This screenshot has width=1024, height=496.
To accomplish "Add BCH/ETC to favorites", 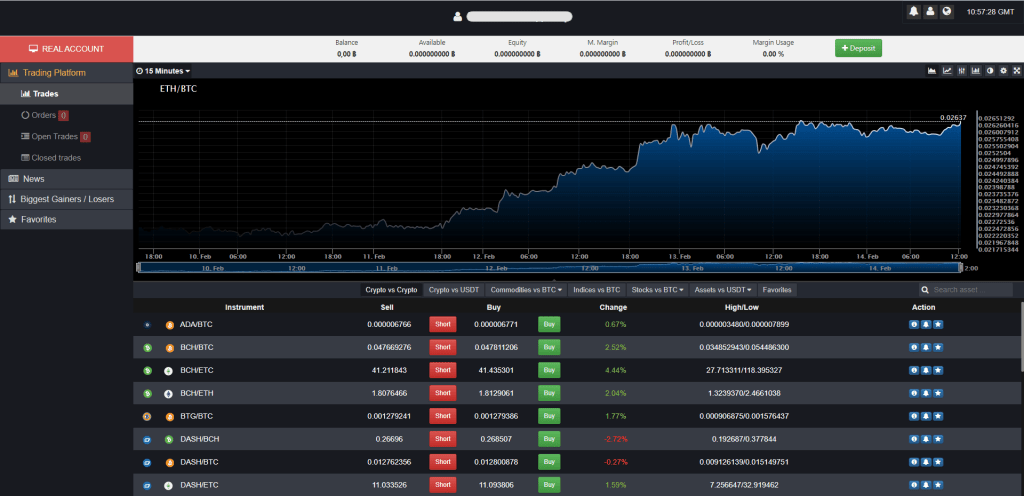I will (938, 370).
